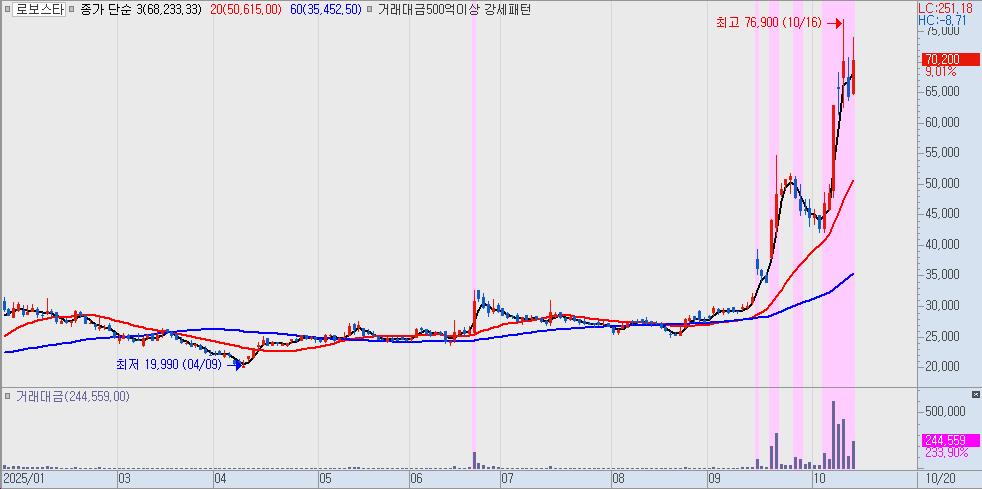Click the 로보스타 stock name box

coord(38,11)
